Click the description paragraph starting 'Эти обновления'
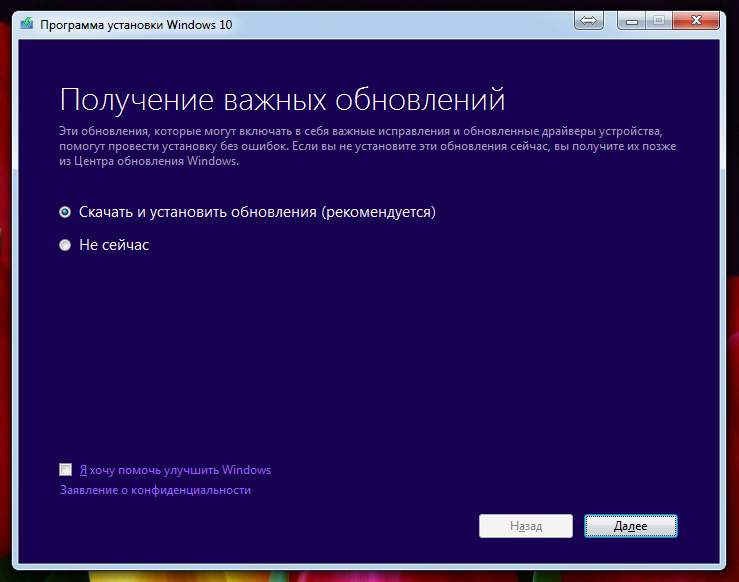Viewport: 739px width, 582px height. click(368, 146)
